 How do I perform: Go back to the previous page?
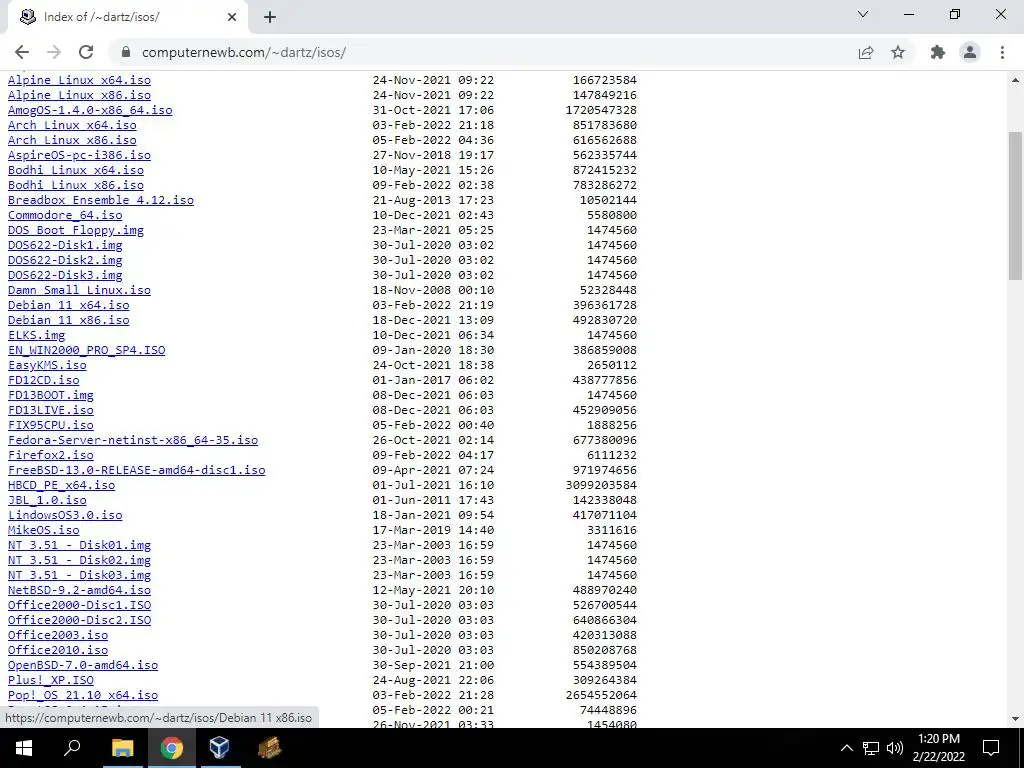coord(22,52)
